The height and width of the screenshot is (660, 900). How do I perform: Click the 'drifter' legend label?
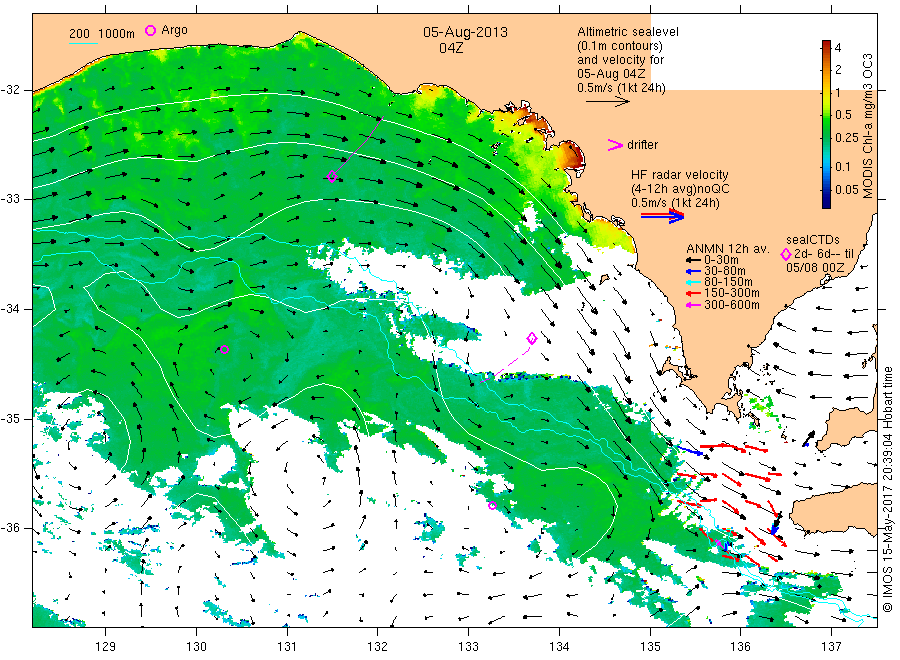click(x=643, y=145)
